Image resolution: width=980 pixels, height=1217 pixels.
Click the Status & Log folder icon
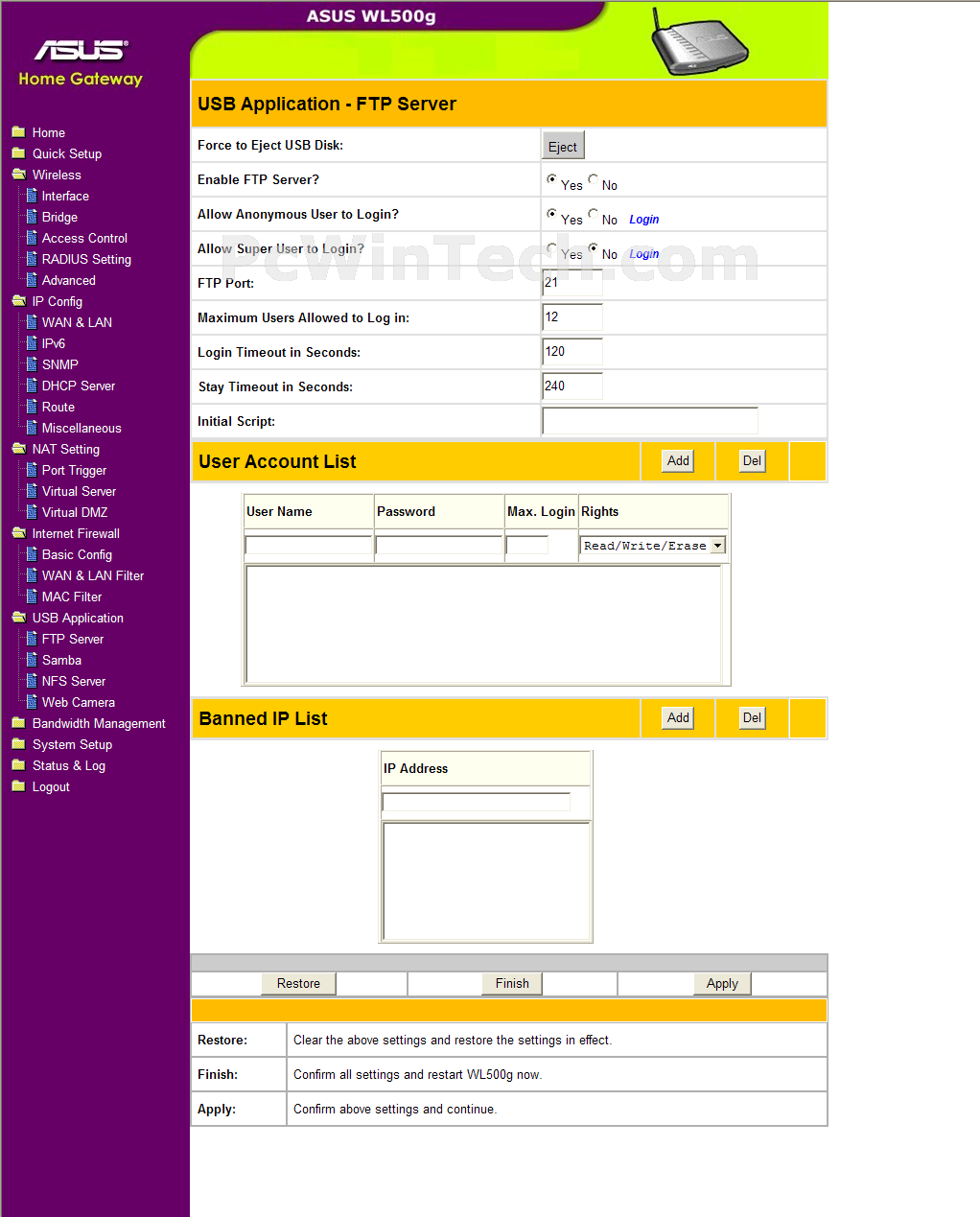click(x=18, y=765)
